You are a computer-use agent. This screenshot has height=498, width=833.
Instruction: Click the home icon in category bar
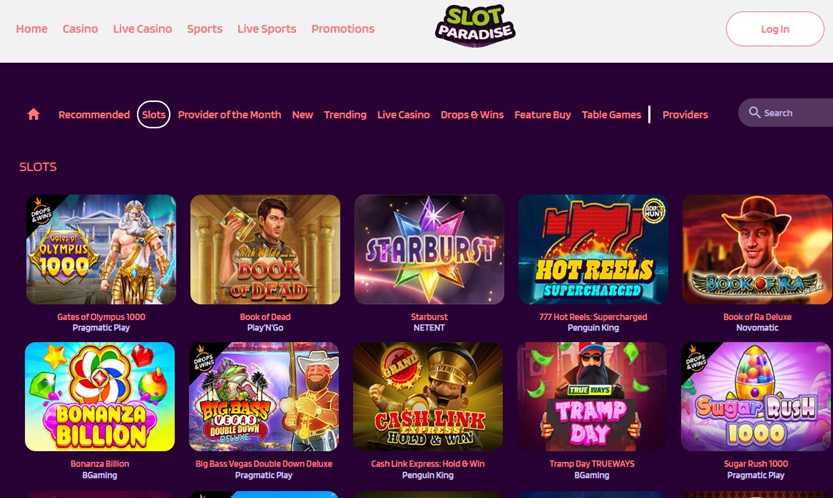coord(33,114)
